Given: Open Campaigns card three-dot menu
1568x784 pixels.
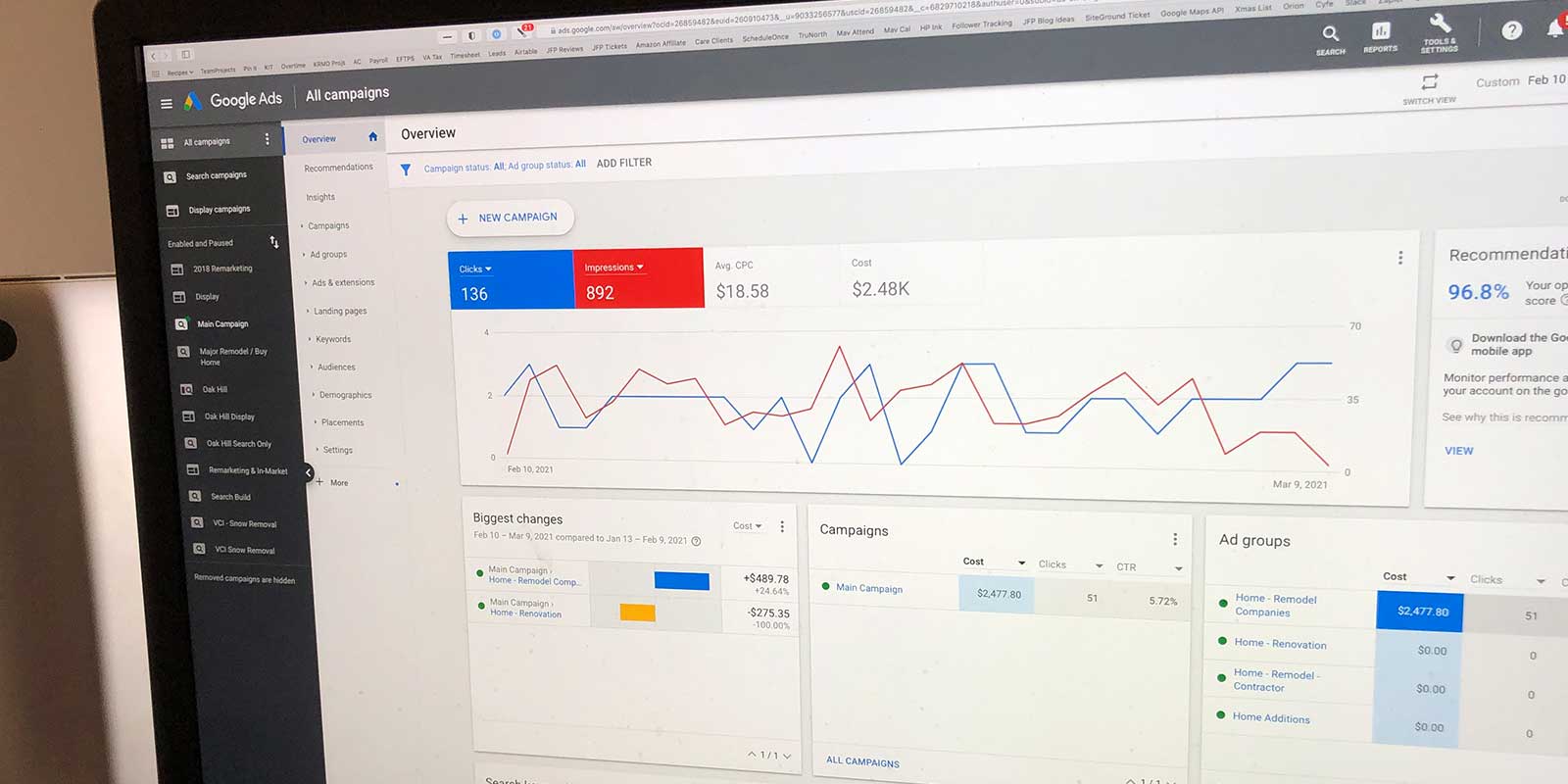Looking at the screenshot, I should (1175, 539).
